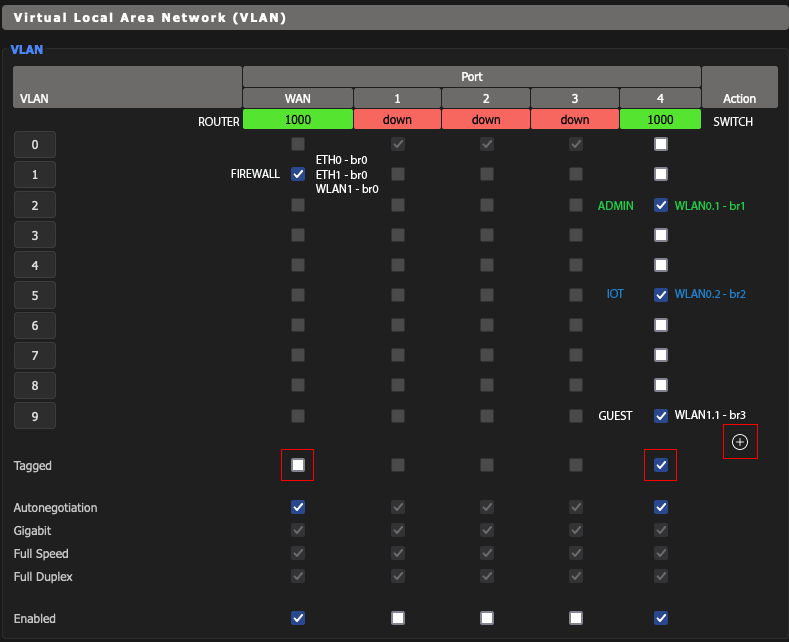Click the plus icon to add VLAN
The image size is (789, 642).
740,442
